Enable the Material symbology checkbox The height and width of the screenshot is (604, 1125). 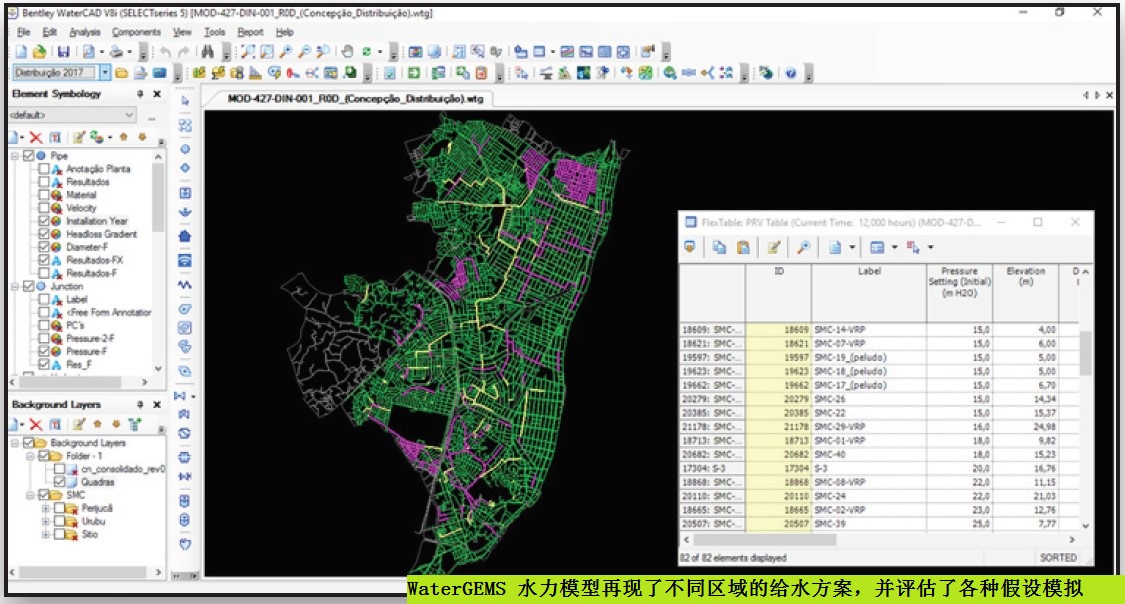(44, 195)
